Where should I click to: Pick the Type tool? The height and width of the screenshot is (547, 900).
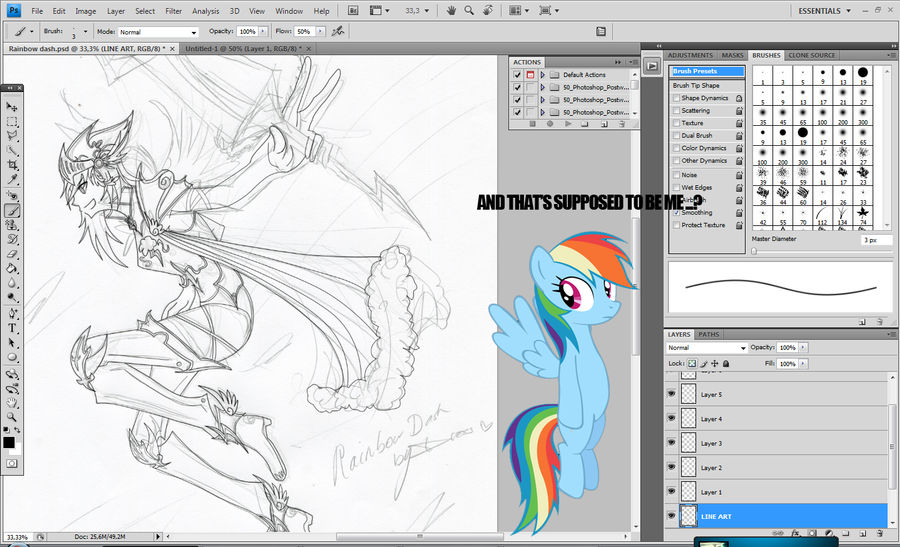coord(12,328)
